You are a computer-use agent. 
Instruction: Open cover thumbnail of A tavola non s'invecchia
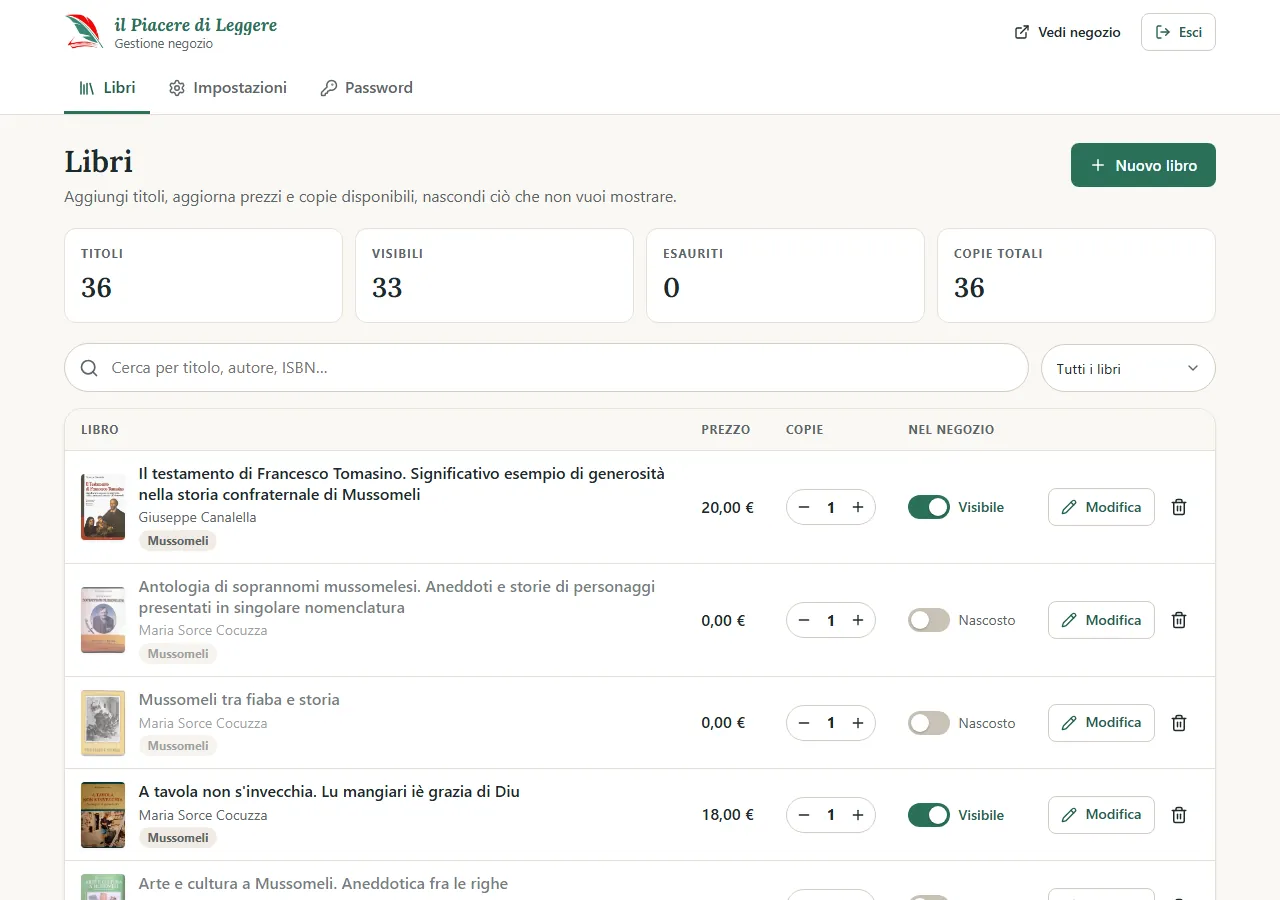coord(103,815)
